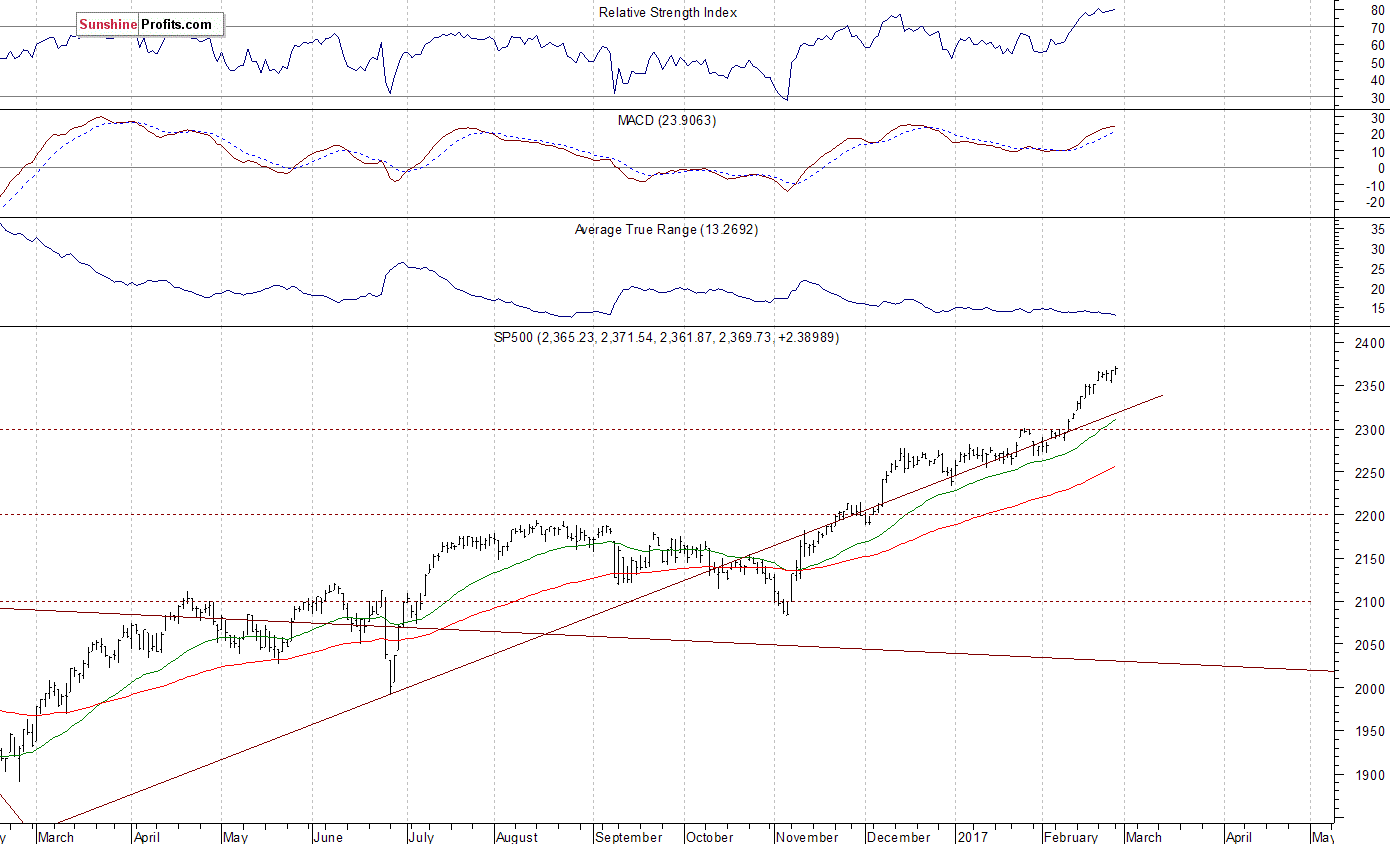Click the ATR 25 axis label
Screen dimensions: 1390x844
point(1378,269)
